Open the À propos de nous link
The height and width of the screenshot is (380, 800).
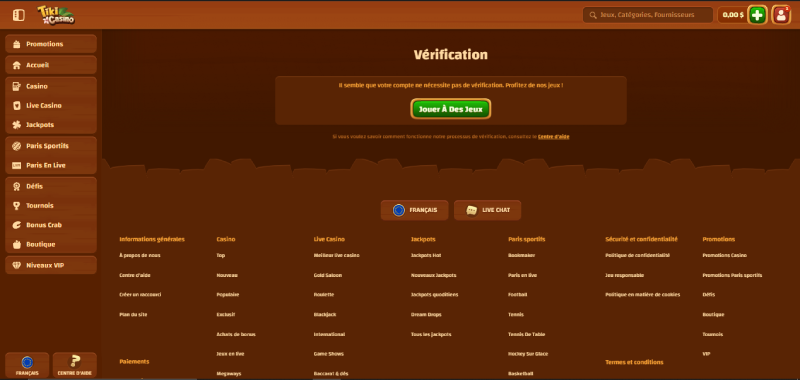coord(140,255)
